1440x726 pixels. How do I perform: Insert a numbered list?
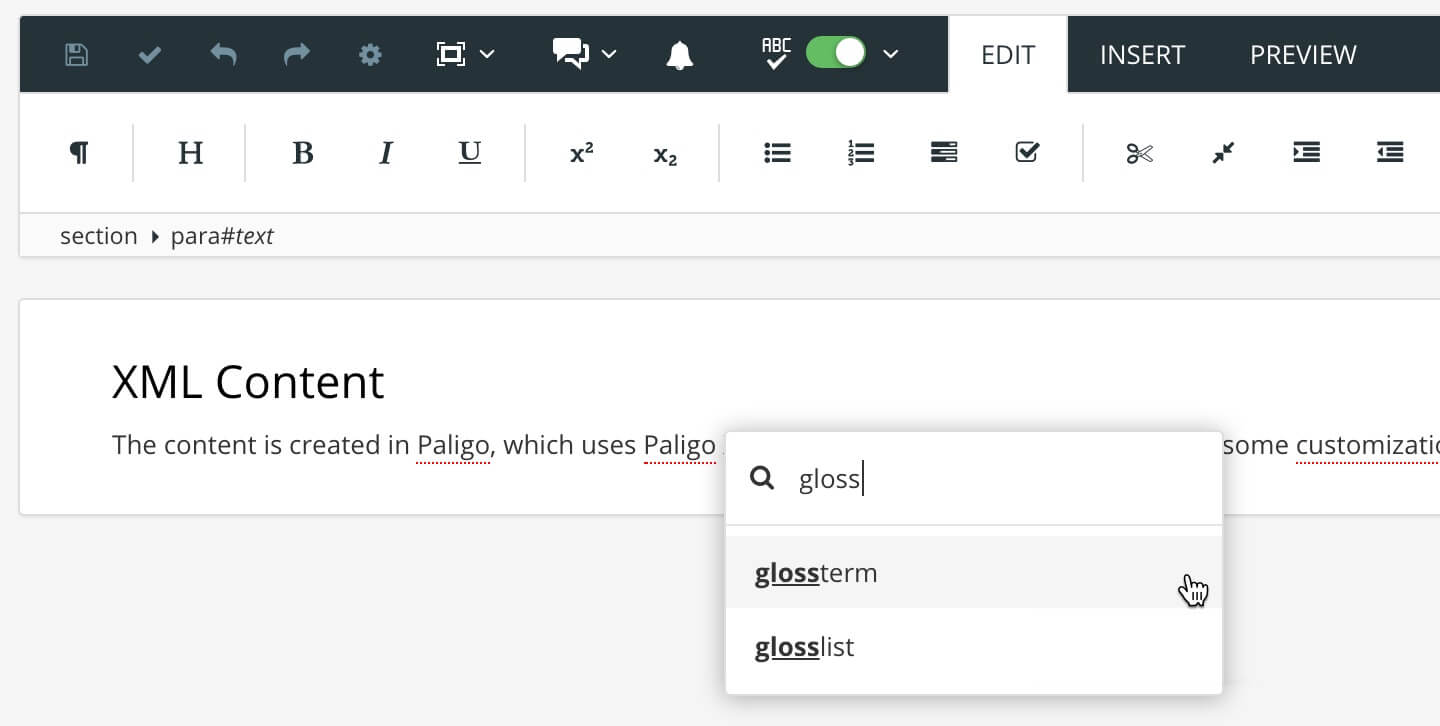(860, 152)
